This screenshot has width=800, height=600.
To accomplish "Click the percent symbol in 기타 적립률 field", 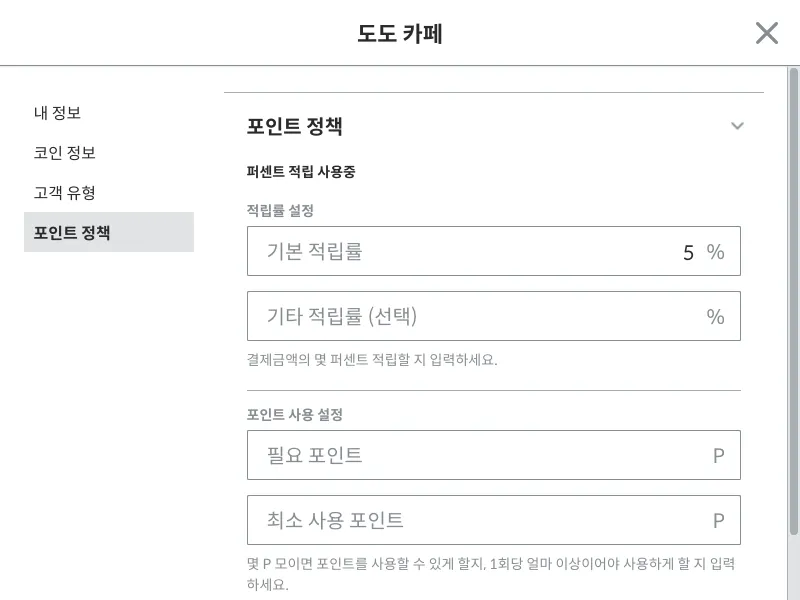I will pos(715,317).
